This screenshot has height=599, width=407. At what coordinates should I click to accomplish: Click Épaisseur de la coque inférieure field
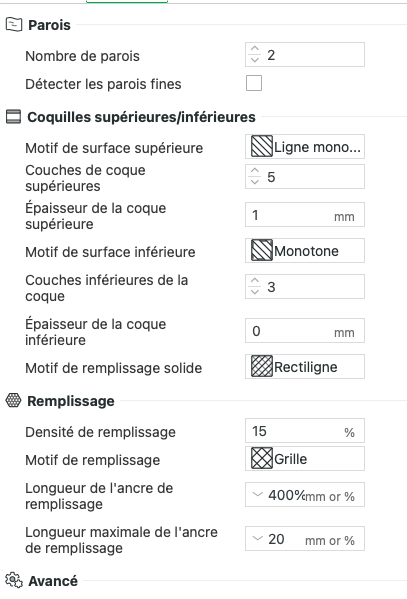click(x=305, y=331)
